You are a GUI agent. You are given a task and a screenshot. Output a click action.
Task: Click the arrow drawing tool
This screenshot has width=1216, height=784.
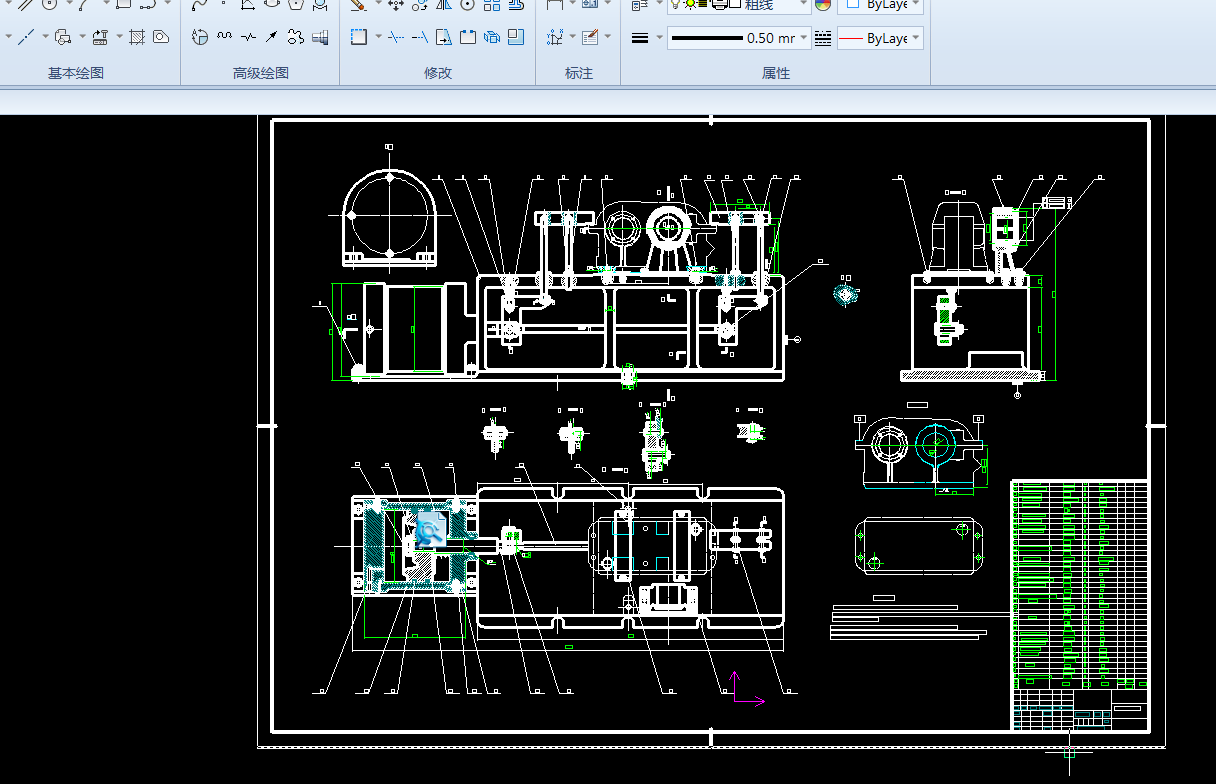click(271, 37)
